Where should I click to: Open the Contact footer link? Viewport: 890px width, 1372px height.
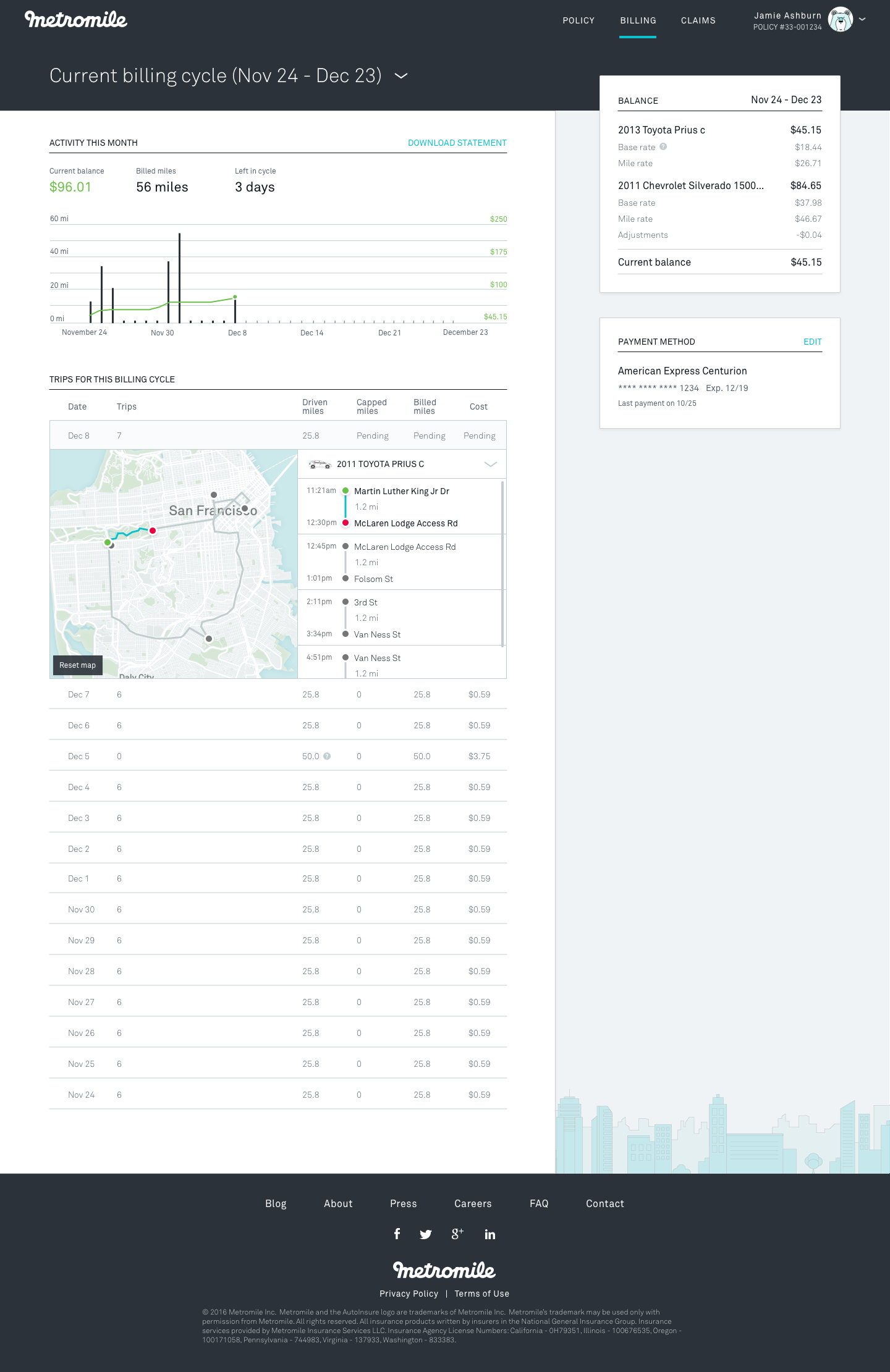coord(605,1203)
